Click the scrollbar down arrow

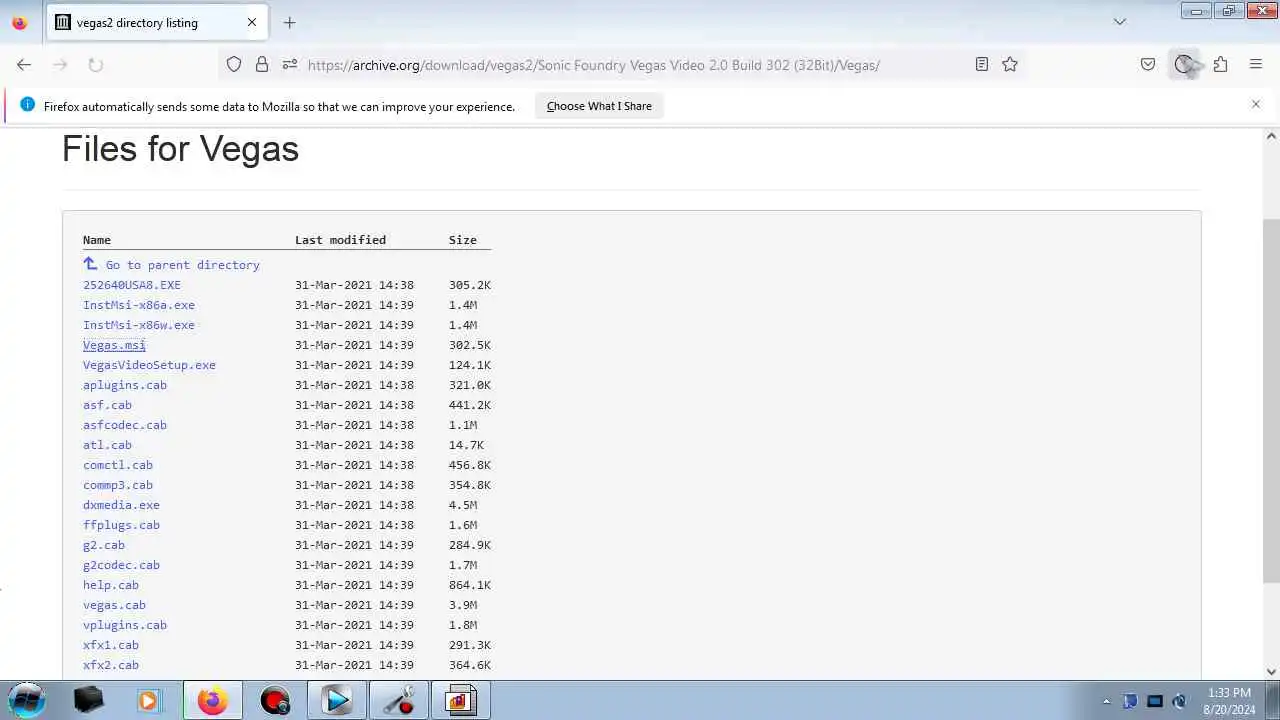(x=1271, y=672)
